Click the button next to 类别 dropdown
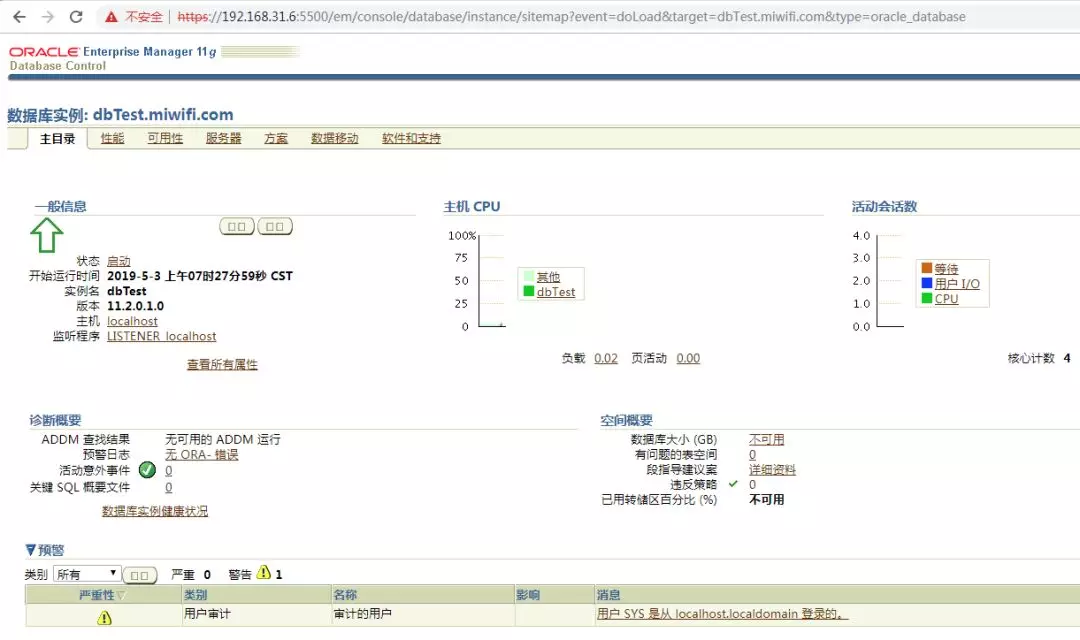Viewport: 1080px width, 640px height. coord(140,575)
